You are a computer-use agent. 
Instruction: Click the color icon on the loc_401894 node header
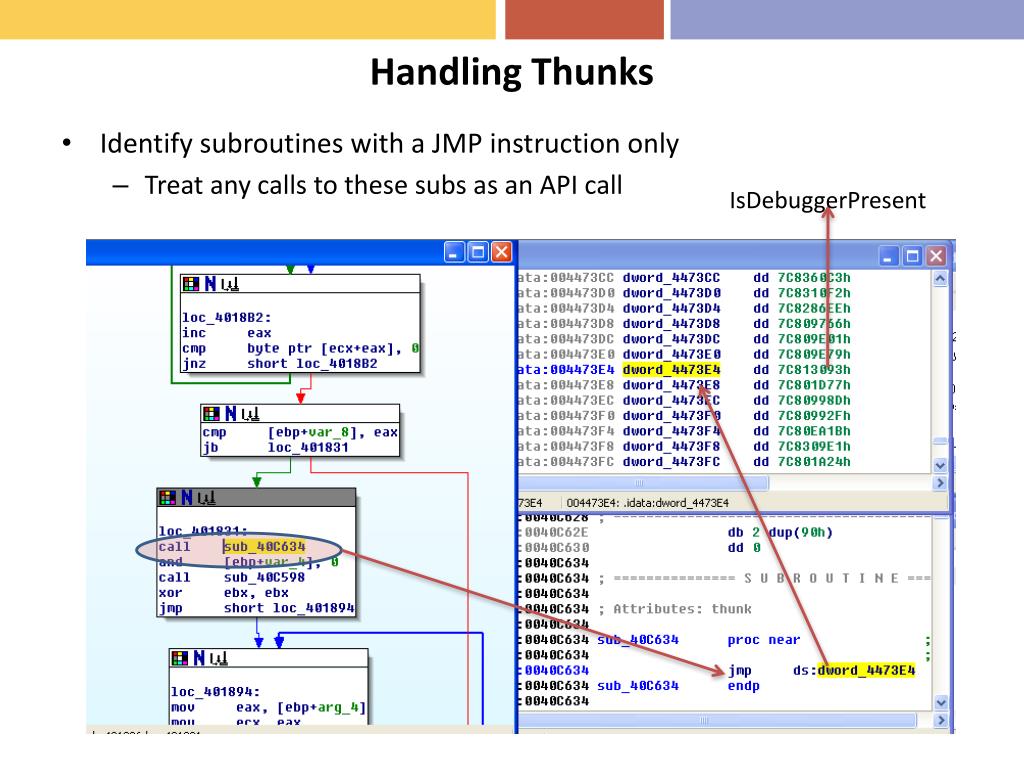pyautogui.click(x=180, y=658)
